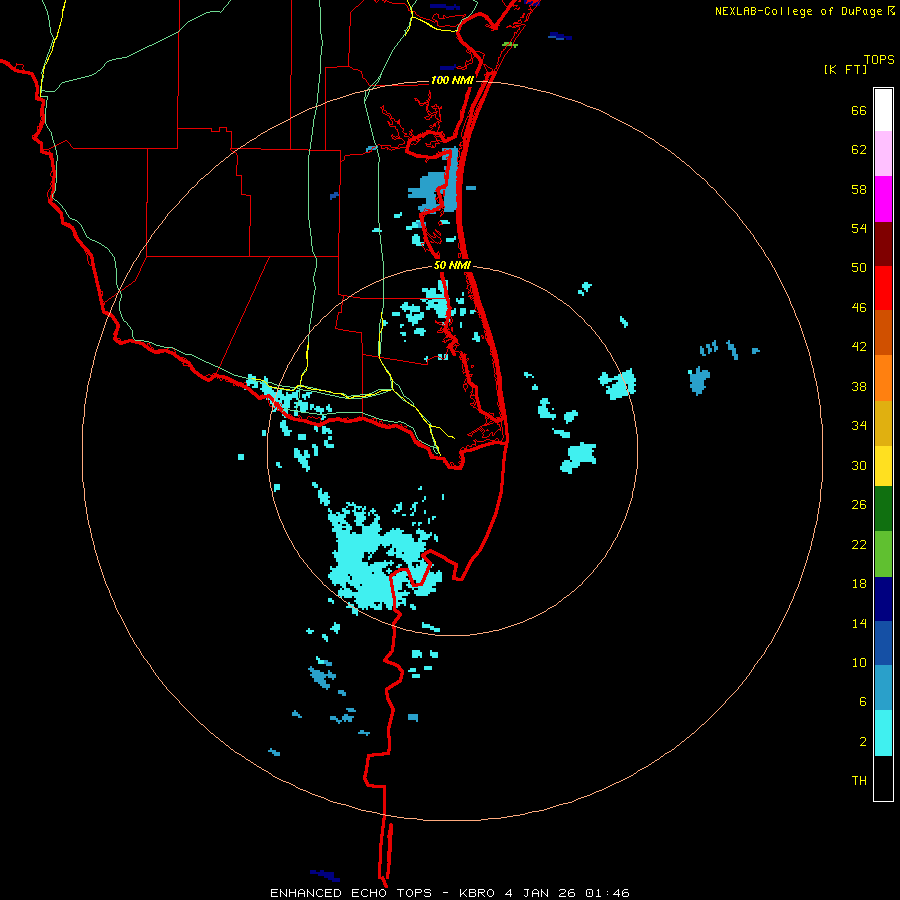Select the 14 legend value
The image size is (900, 900).
coord(859,623)
